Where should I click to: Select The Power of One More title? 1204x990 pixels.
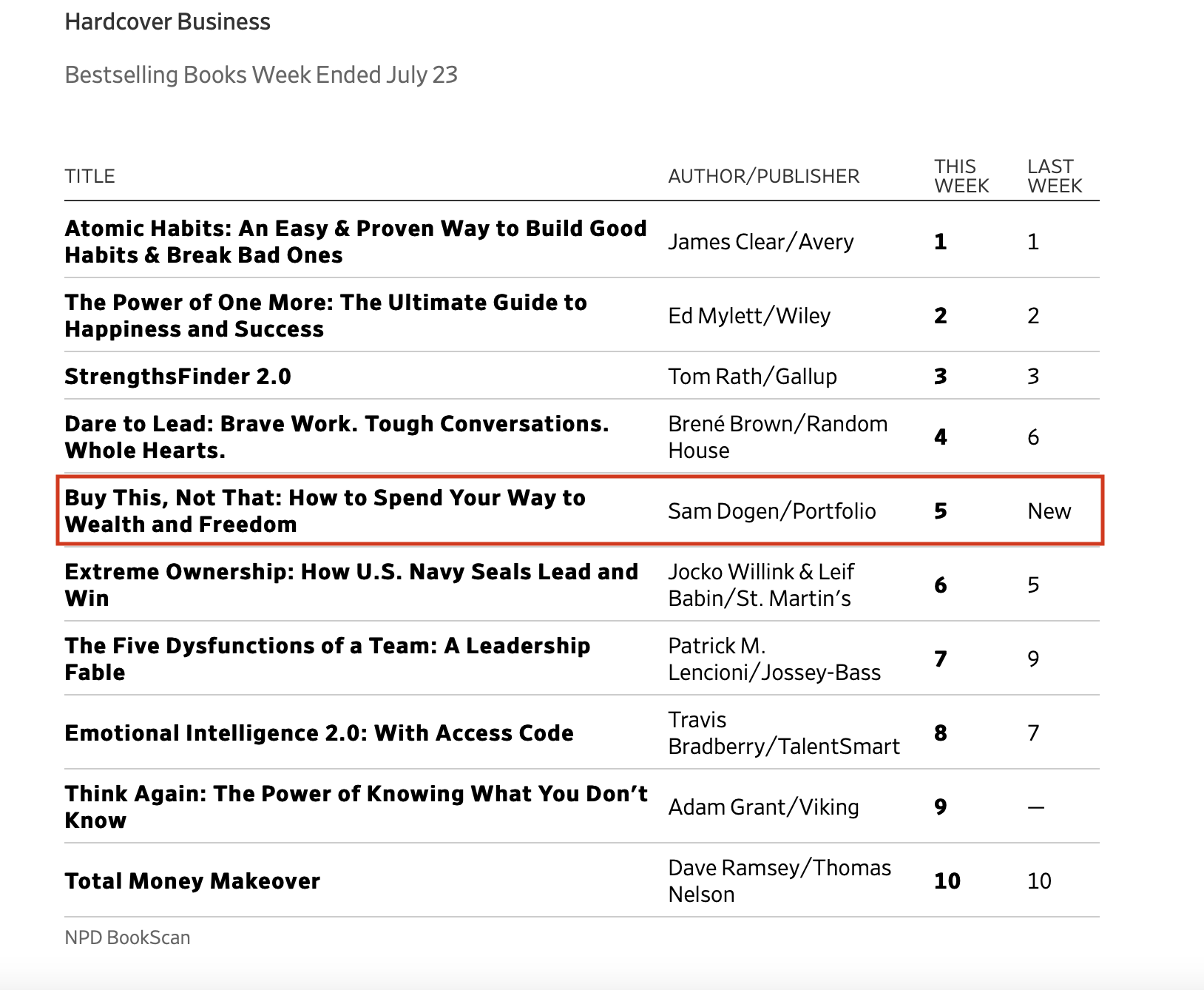click(x=325, y=315)
